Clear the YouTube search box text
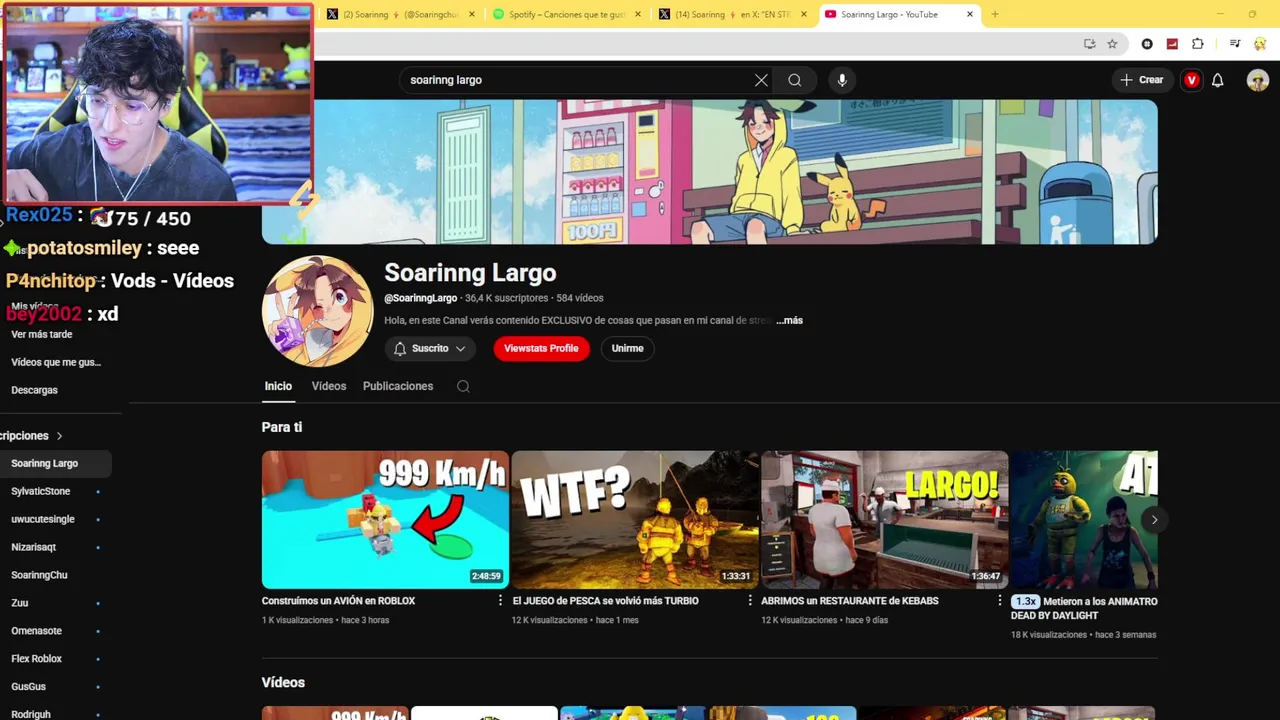1280x720 pixels. 761,80
